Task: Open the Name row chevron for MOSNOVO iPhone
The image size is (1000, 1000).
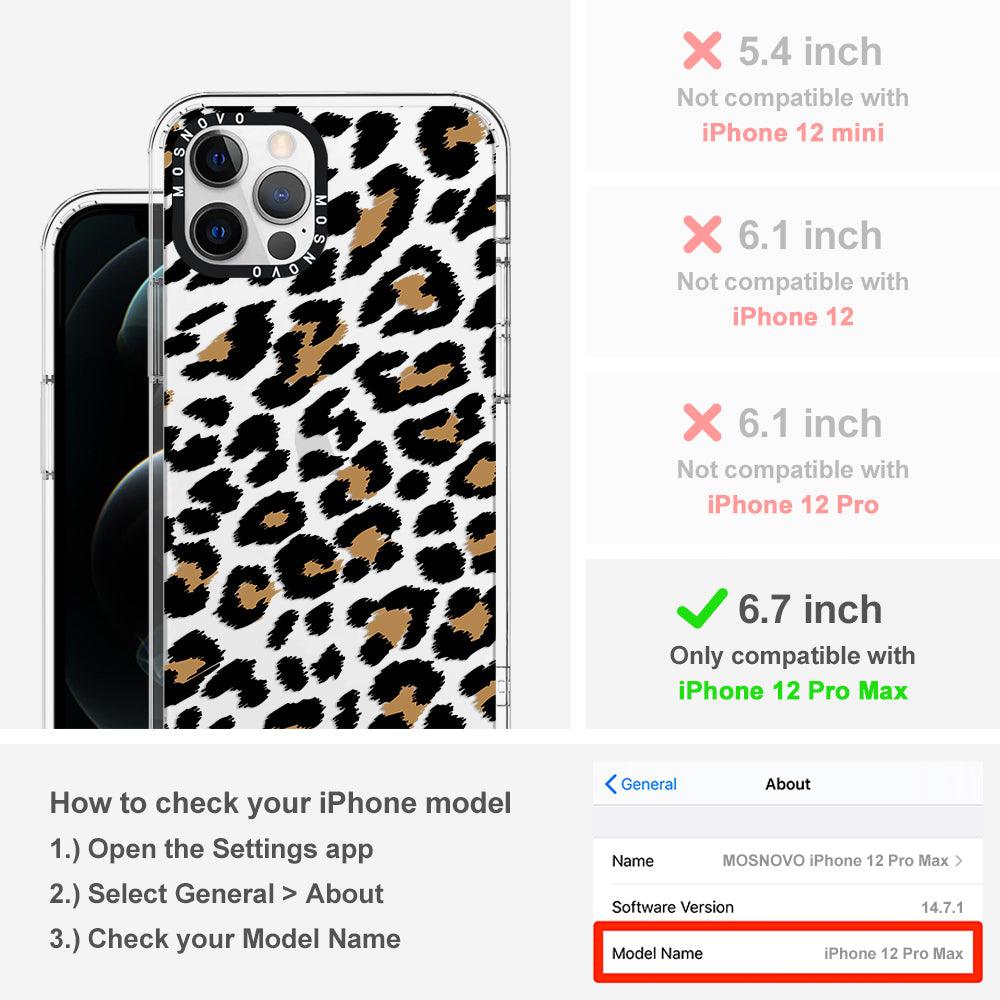Action: click(959, 860)
